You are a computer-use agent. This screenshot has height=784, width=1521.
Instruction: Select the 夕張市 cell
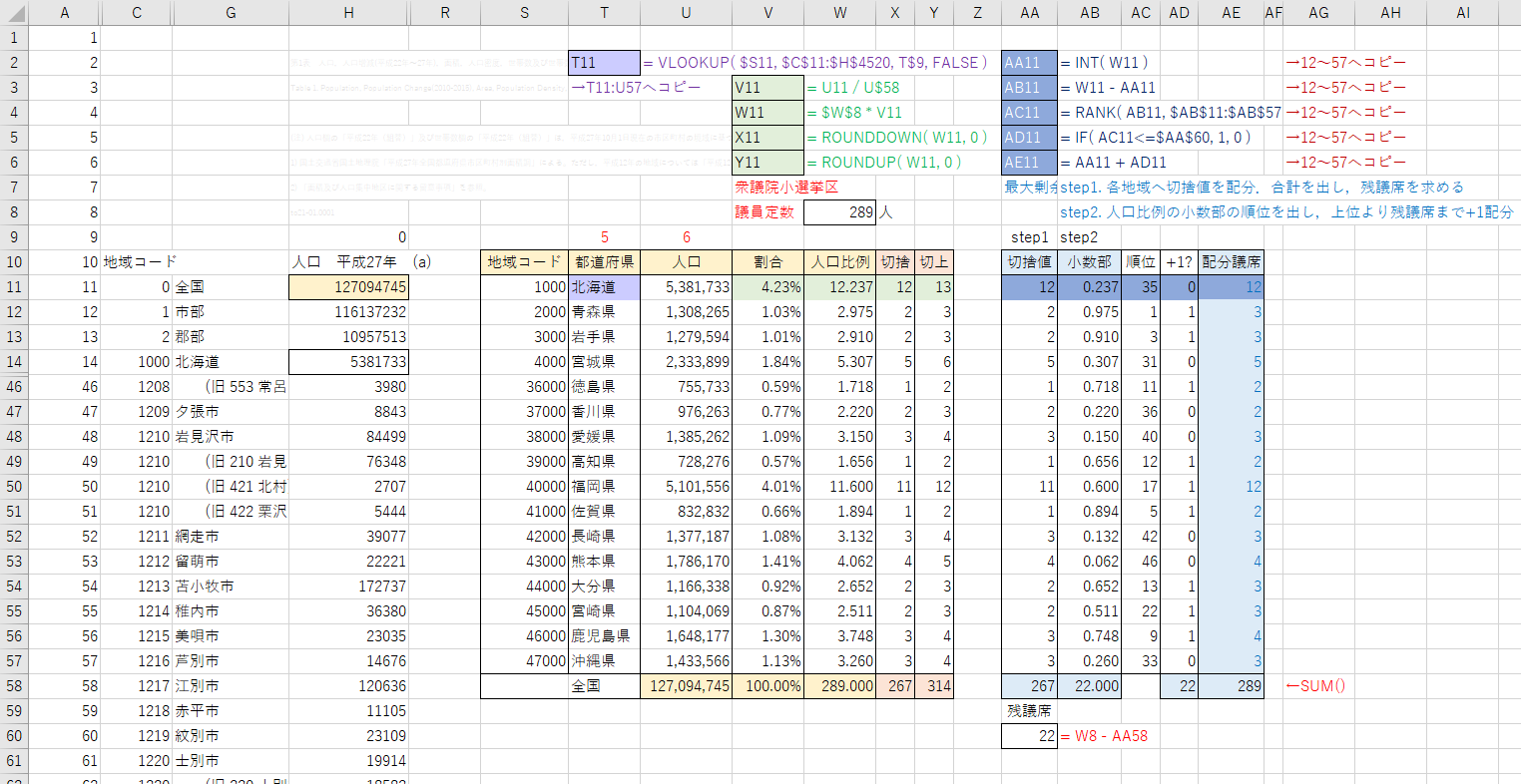click(x=231, y=412)
